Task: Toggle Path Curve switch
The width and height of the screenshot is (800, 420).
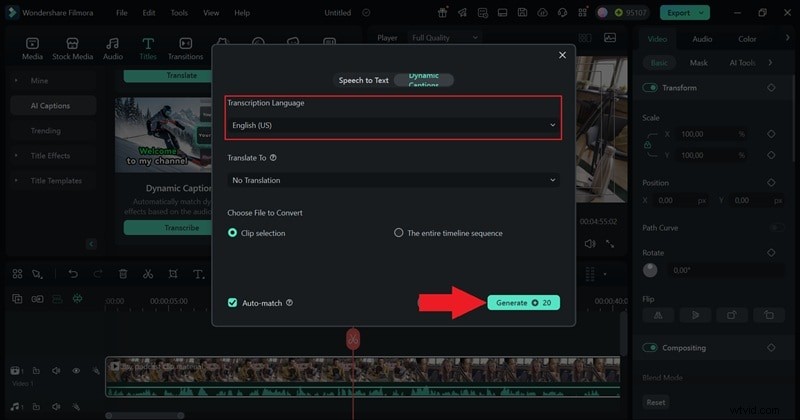Action: (x=777, y=228)
